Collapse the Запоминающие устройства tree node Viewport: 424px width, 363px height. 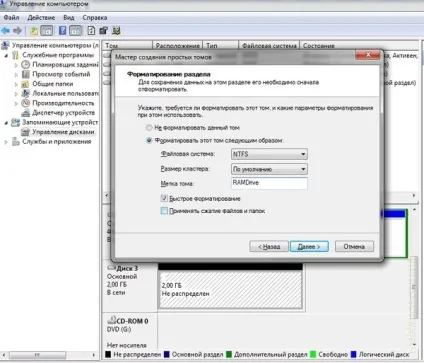[x=6, y=123]
